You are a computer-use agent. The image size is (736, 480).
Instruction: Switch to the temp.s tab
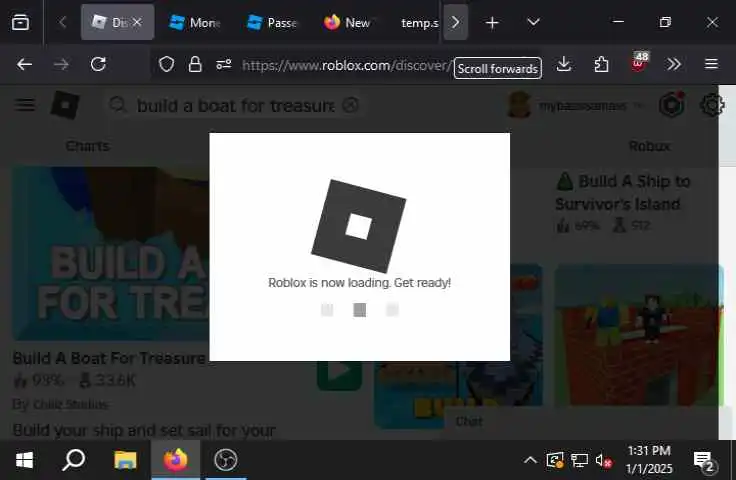coord(419,23)
